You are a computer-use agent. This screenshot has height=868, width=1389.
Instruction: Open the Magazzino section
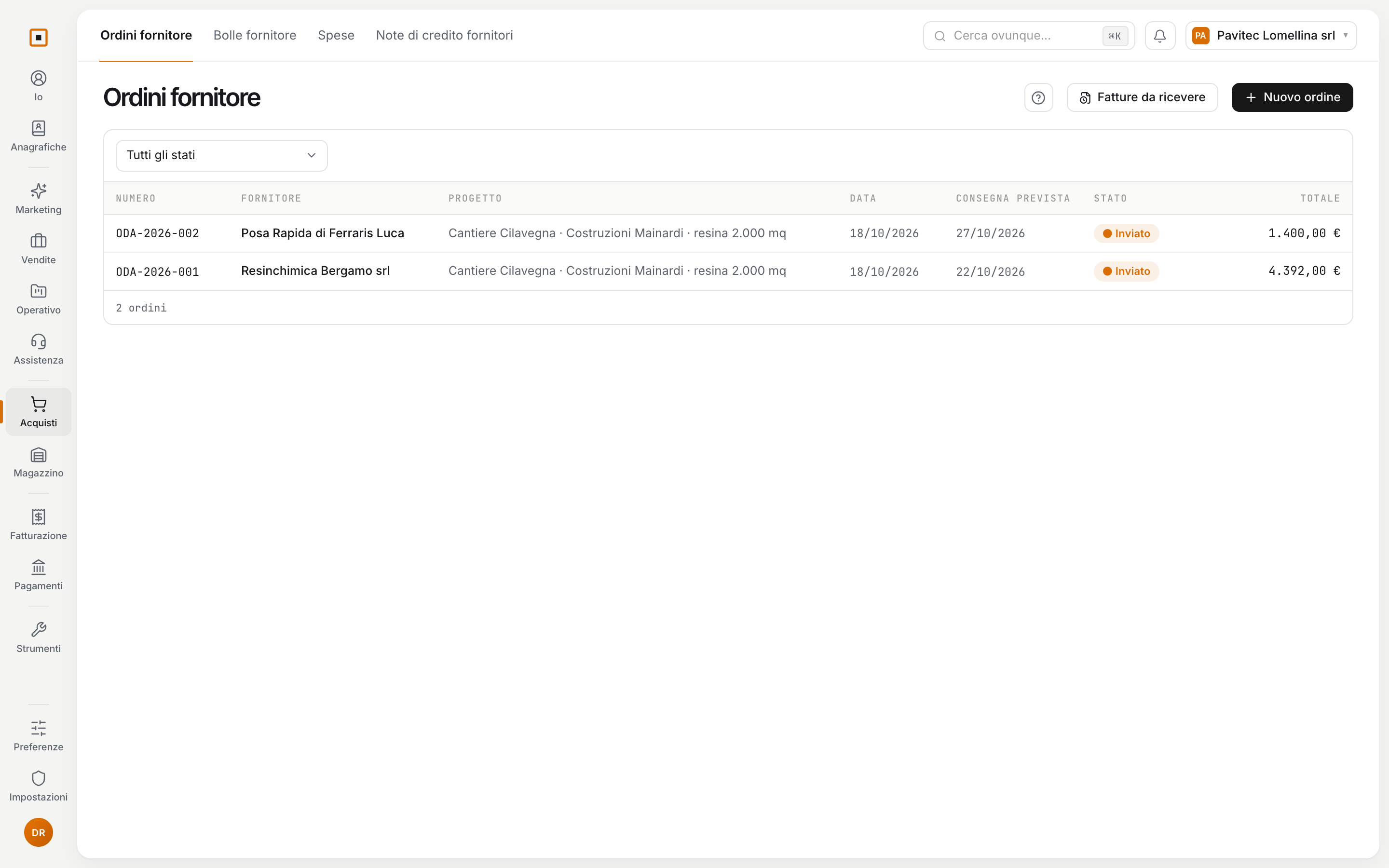39,462
